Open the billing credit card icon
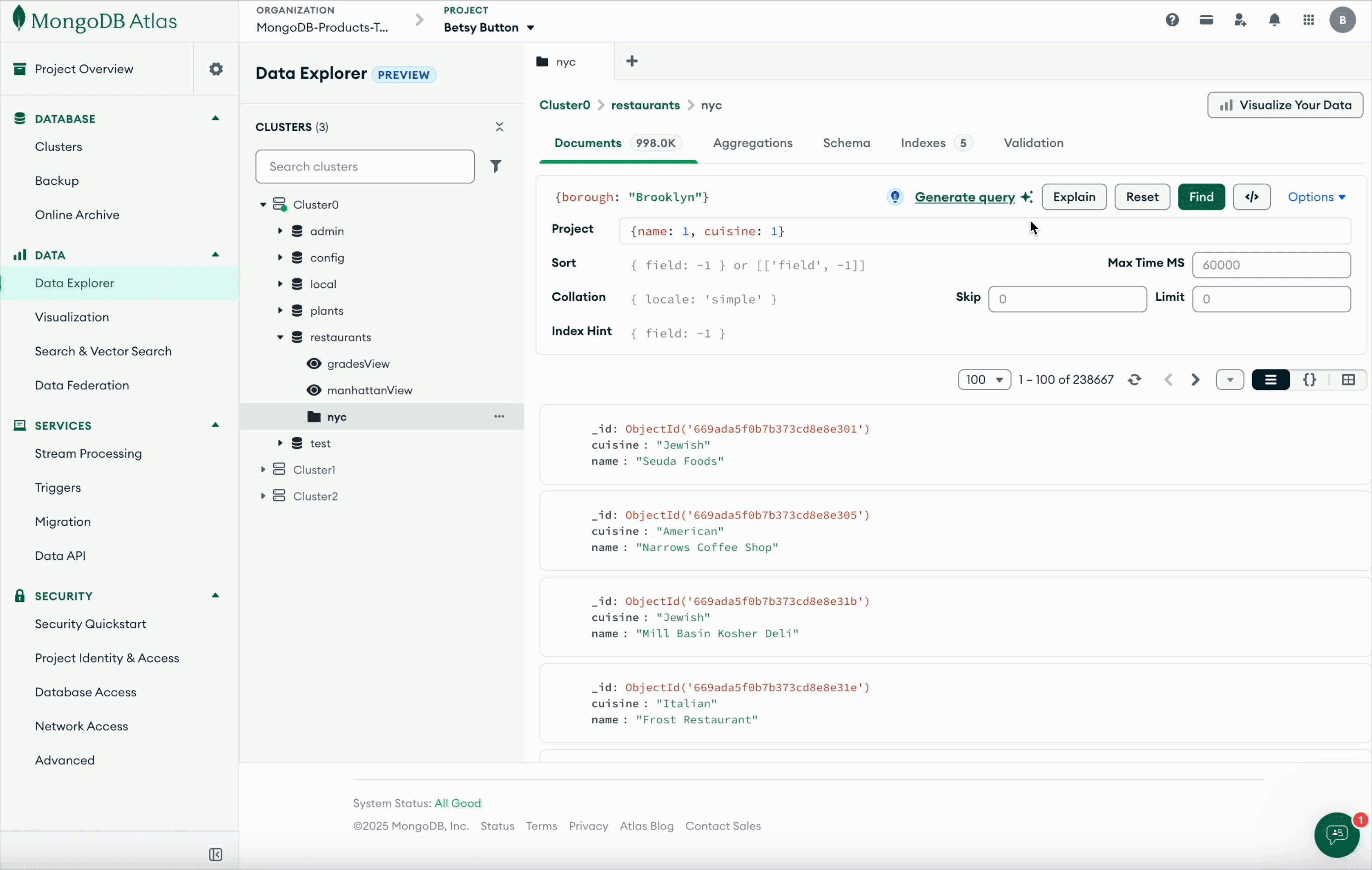The image size is (1372, 870). click(1206, 19)
